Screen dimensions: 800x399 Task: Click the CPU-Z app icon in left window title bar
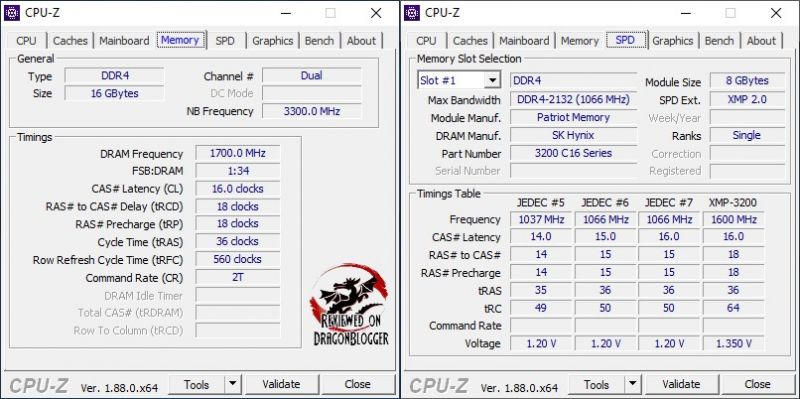click(x=12, y=13)
